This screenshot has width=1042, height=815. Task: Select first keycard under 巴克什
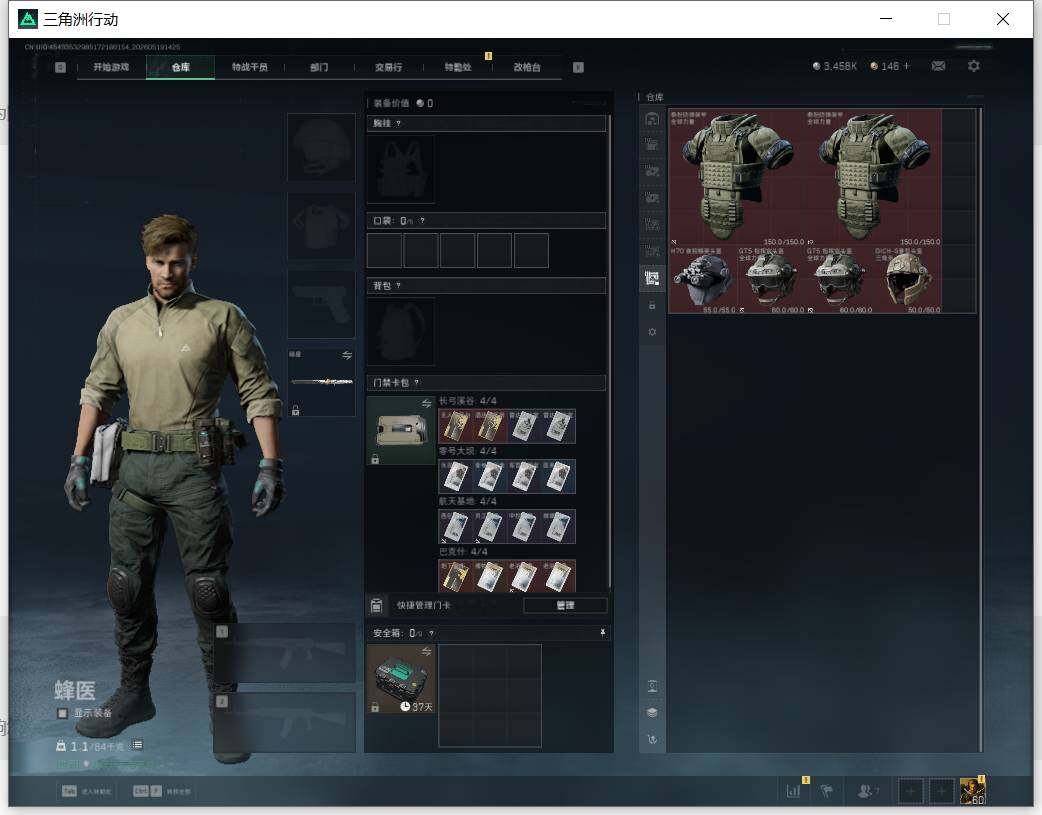pos(455,576)
